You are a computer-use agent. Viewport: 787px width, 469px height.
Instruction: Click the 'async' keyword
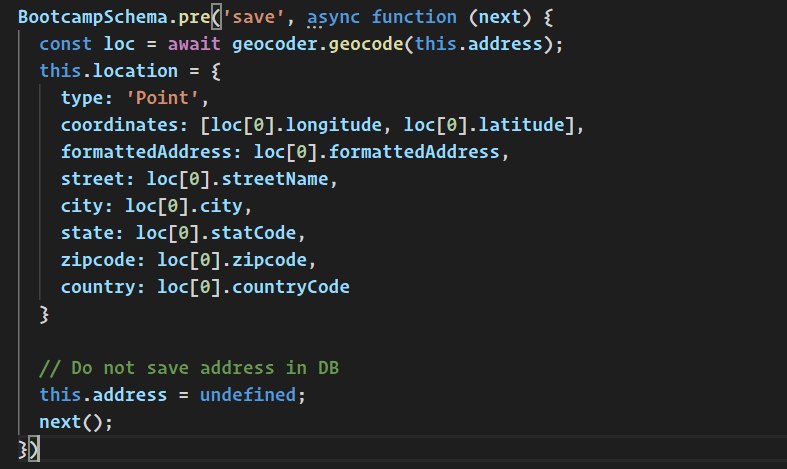pos(334,17)
